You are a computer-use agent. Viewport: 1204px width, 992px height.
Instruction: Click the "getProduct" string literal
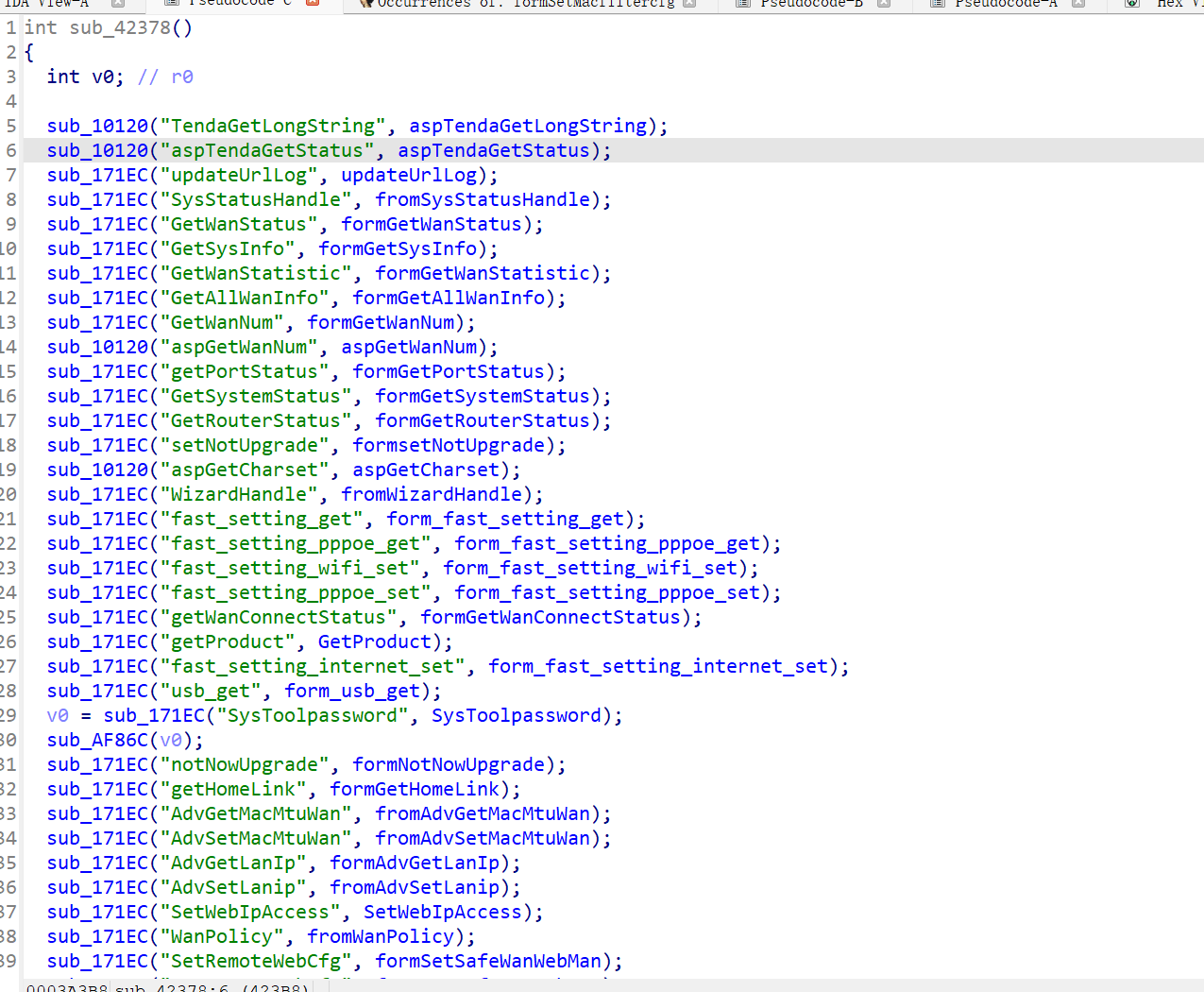(229, 641)
